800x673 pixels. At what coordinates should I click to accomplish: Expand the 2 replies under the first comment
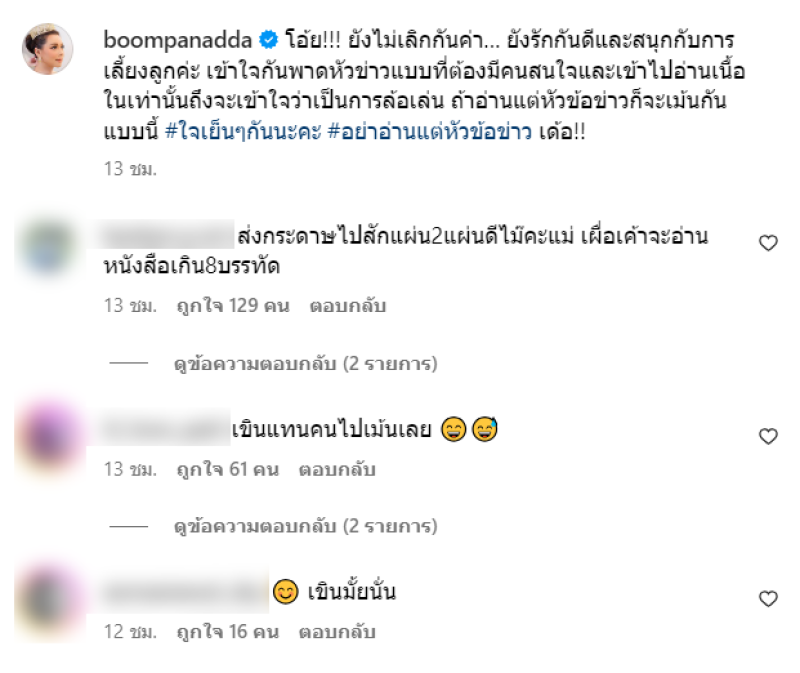306,364
